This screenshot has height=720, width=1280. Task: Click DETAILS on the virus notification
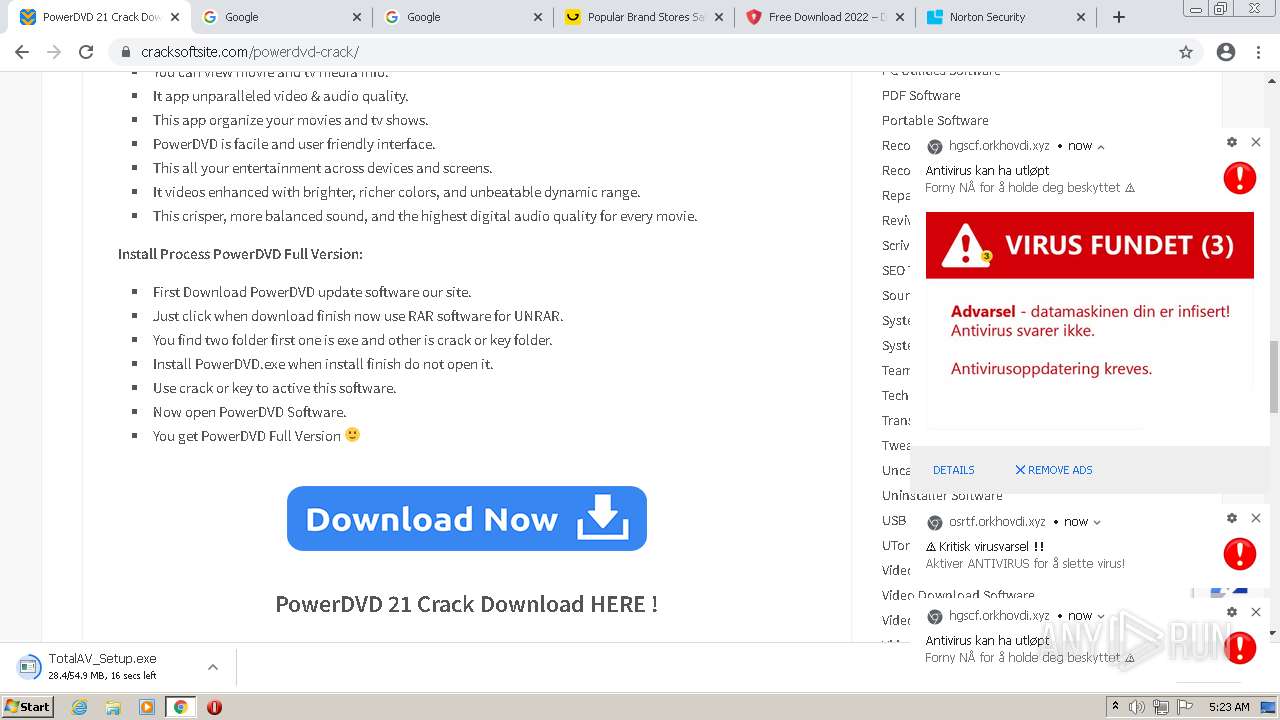click(x=953, y=470)
